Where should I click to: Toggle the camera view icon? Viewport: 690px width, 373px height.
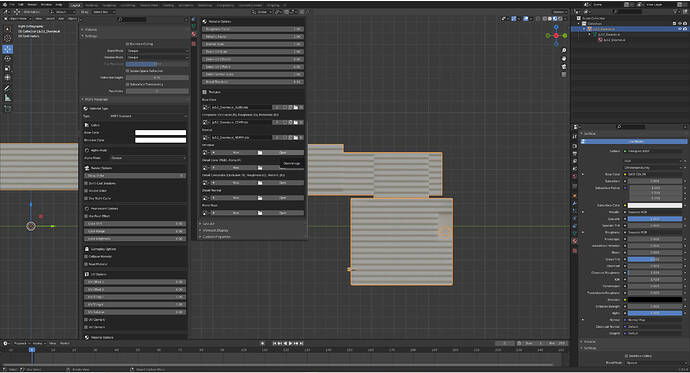tap(564, 67)
